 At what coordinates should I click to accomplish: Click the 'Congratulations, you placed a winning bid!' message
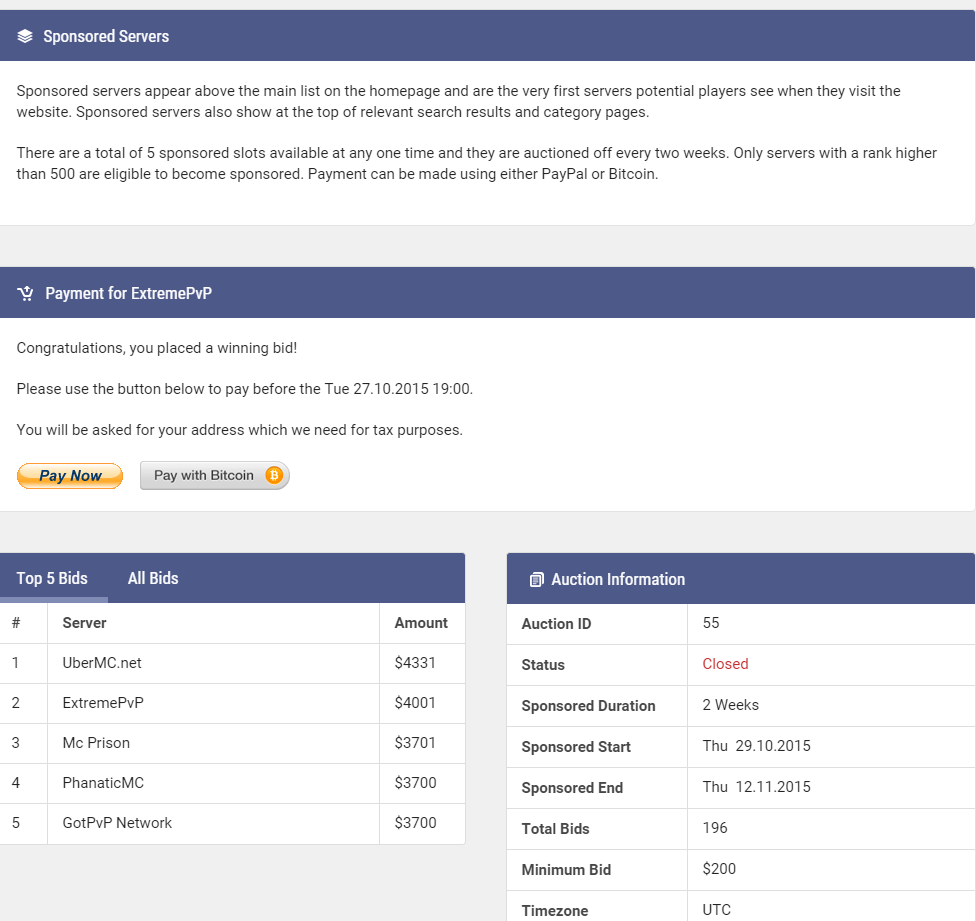tap(157, 348)
